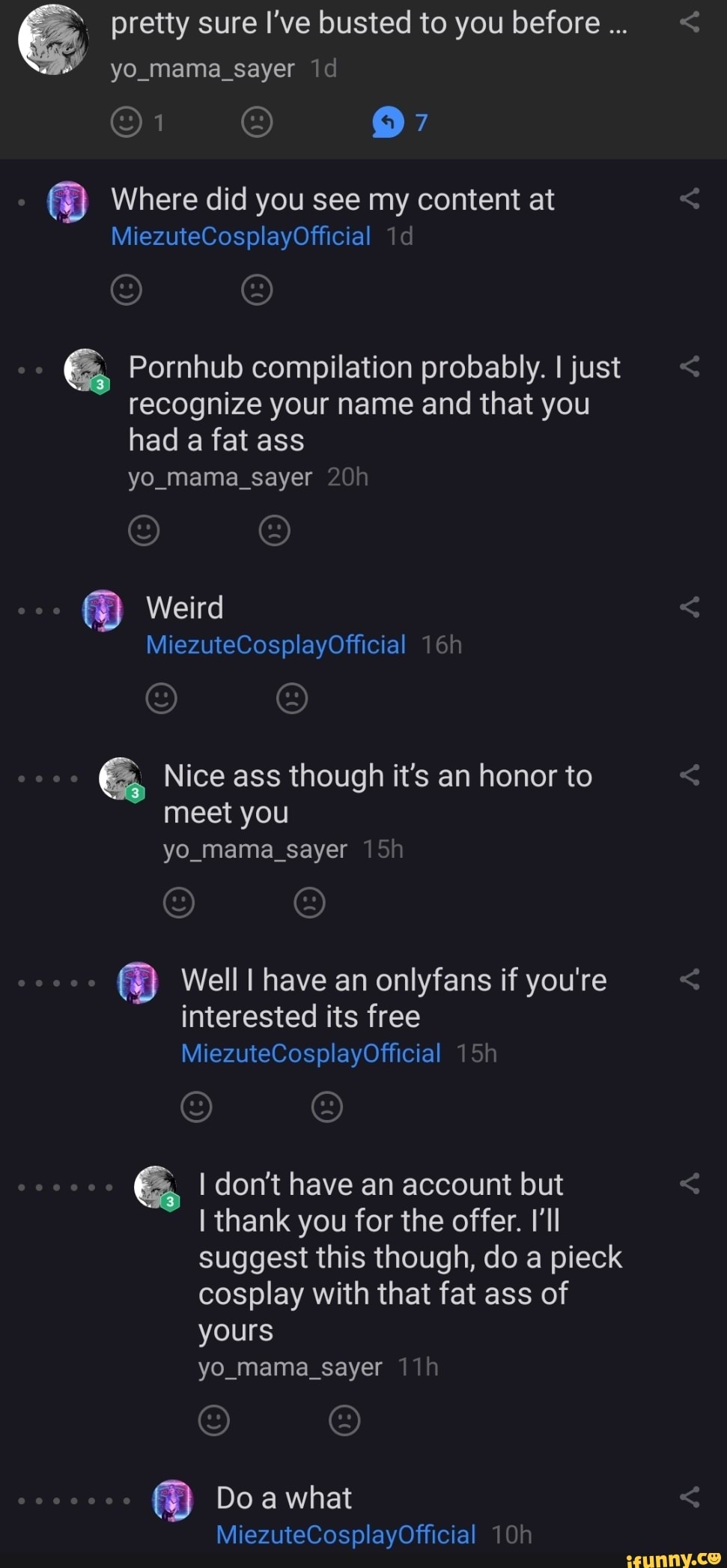Screen dimensions: 727x1568
Task: Share the "Well I have an onlyfans" comment
Action: (x=690, y=979)
